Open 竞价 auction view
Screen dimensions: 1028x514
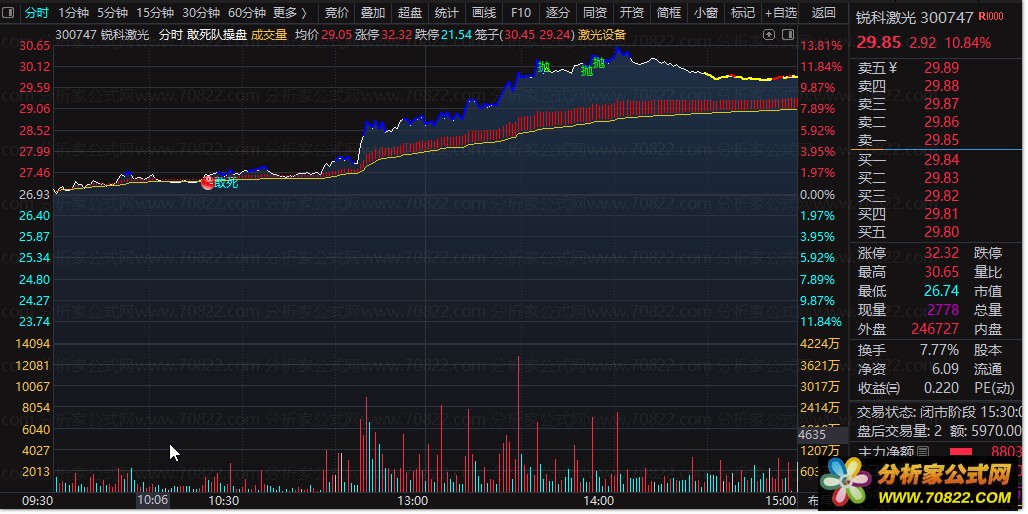tap(337, 12)
